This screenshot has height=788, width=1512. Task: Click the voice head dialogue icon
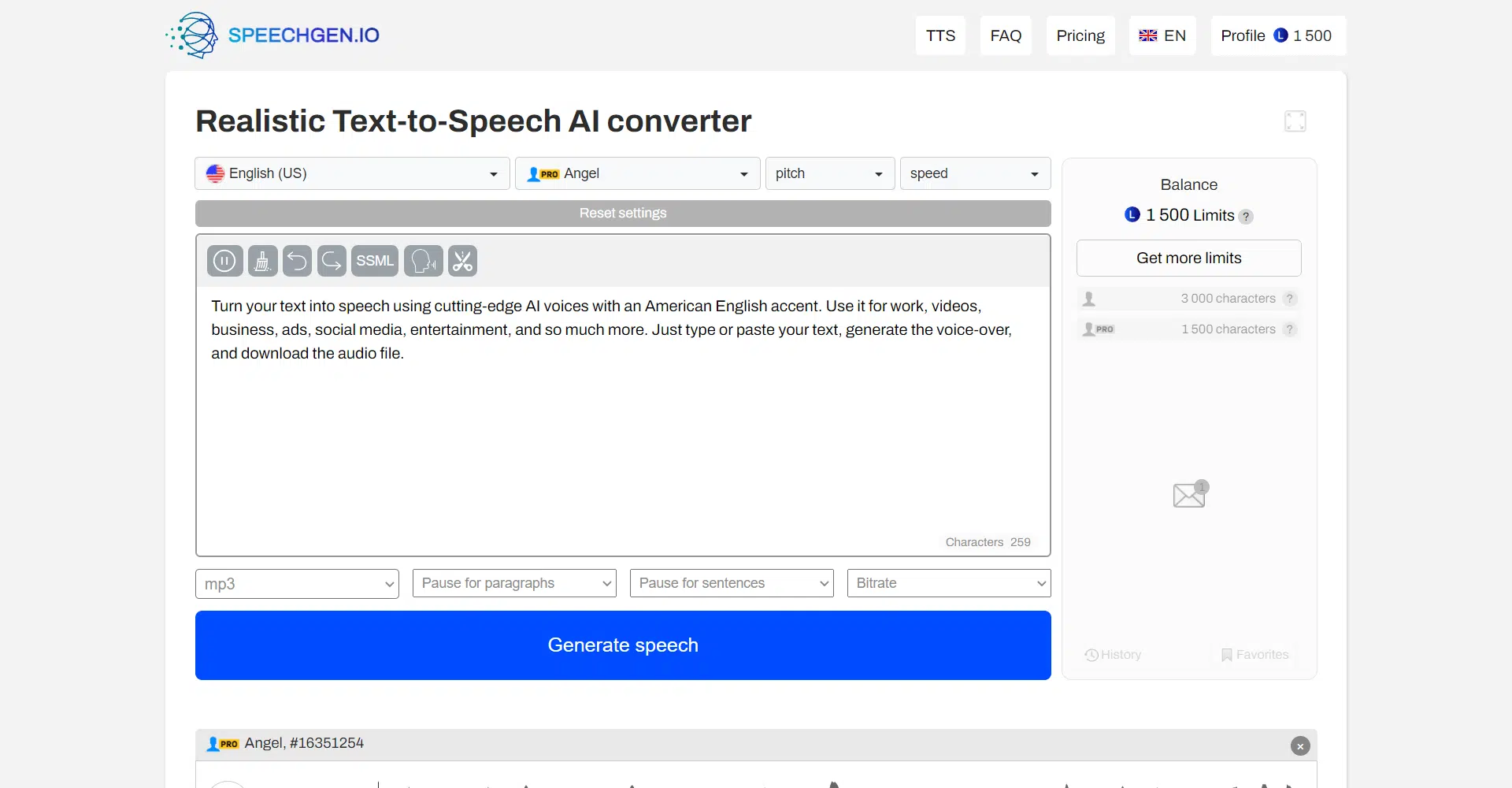point(424,261)
